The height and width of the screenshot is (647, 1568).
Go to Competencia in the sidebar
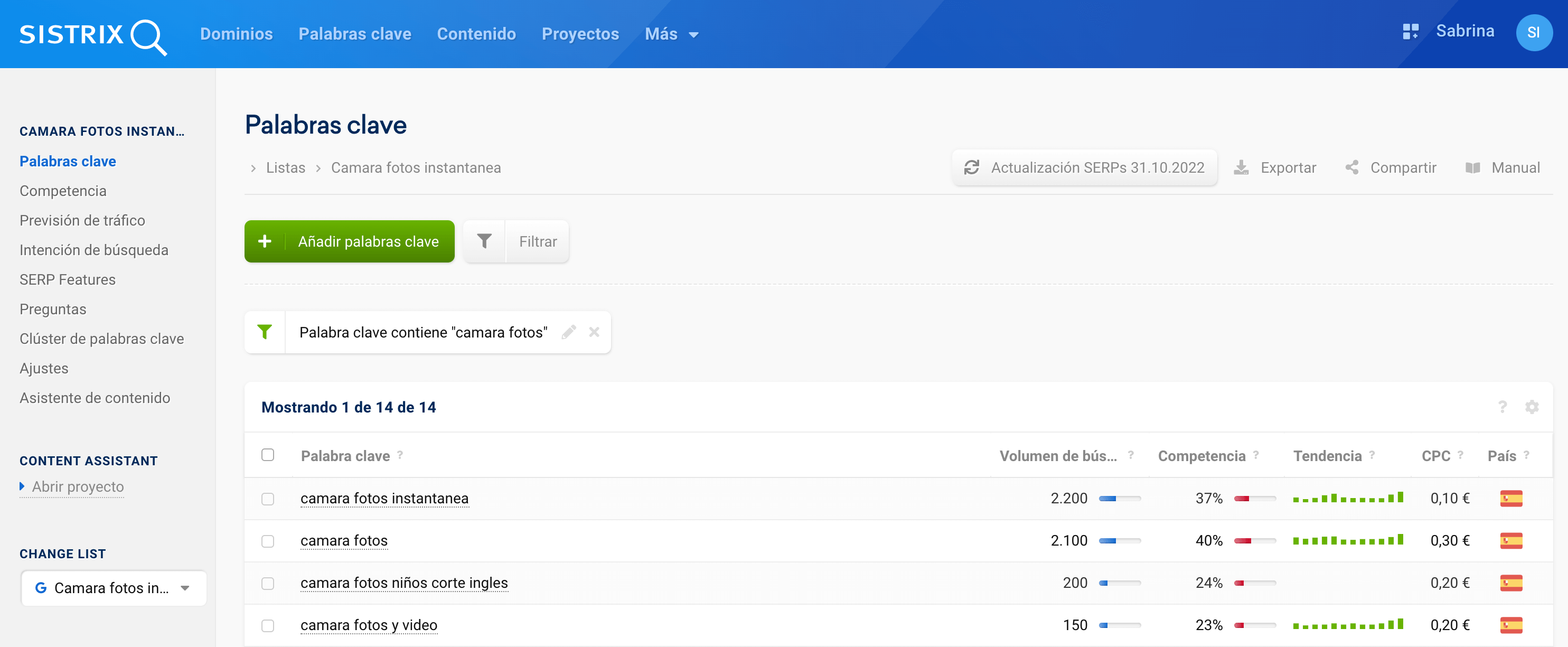pyautogui.click(x=63, y=191)
